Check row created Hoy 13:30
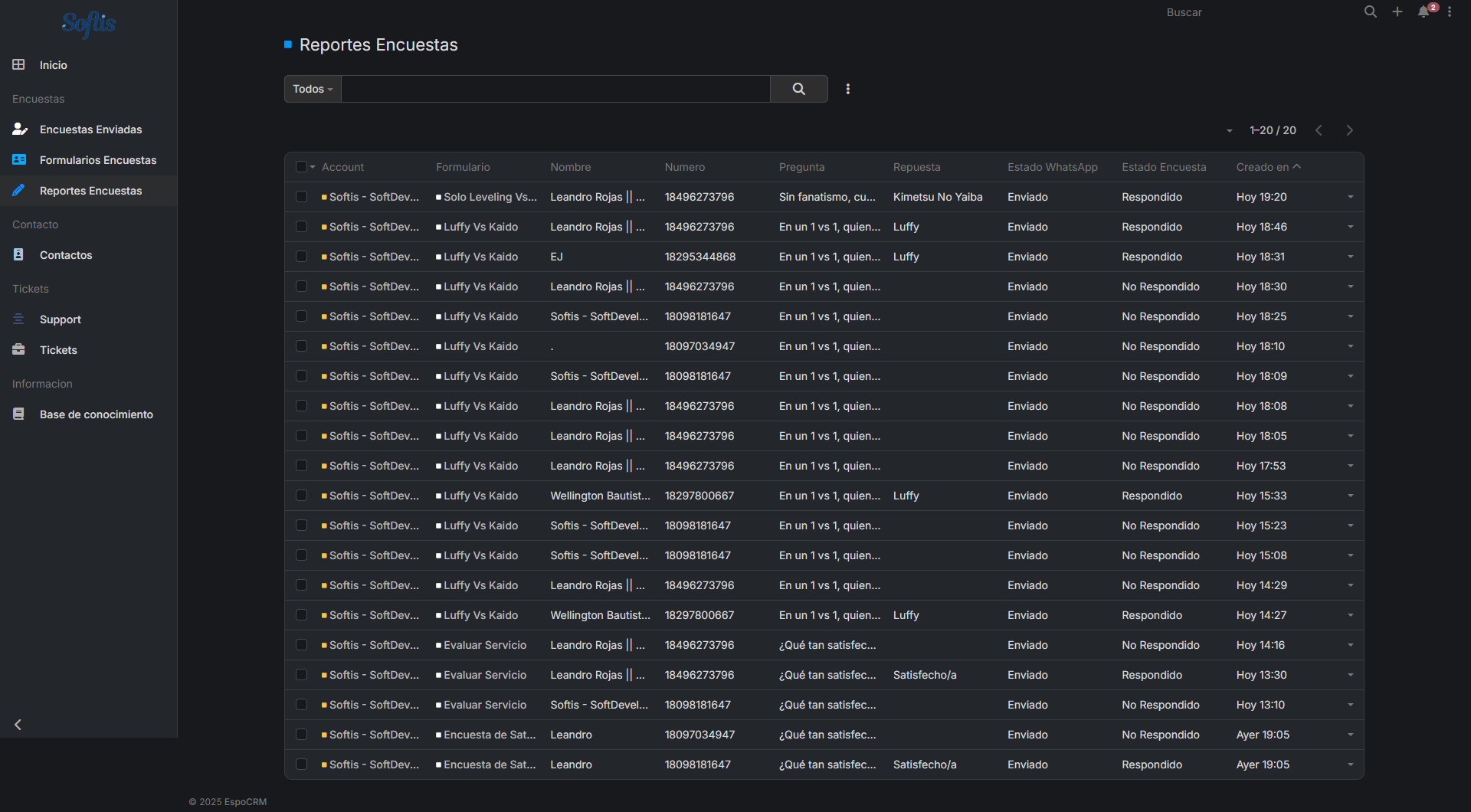This screenshot has height=812, width=1471. tap(301, 675)
